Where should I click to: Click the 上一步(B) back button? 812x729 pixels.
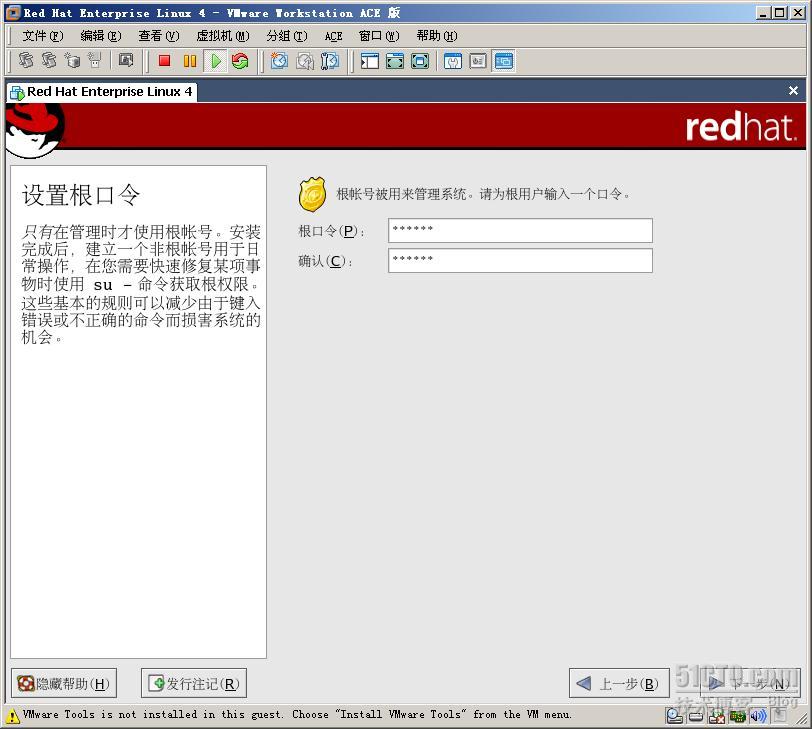coord(619,683)
